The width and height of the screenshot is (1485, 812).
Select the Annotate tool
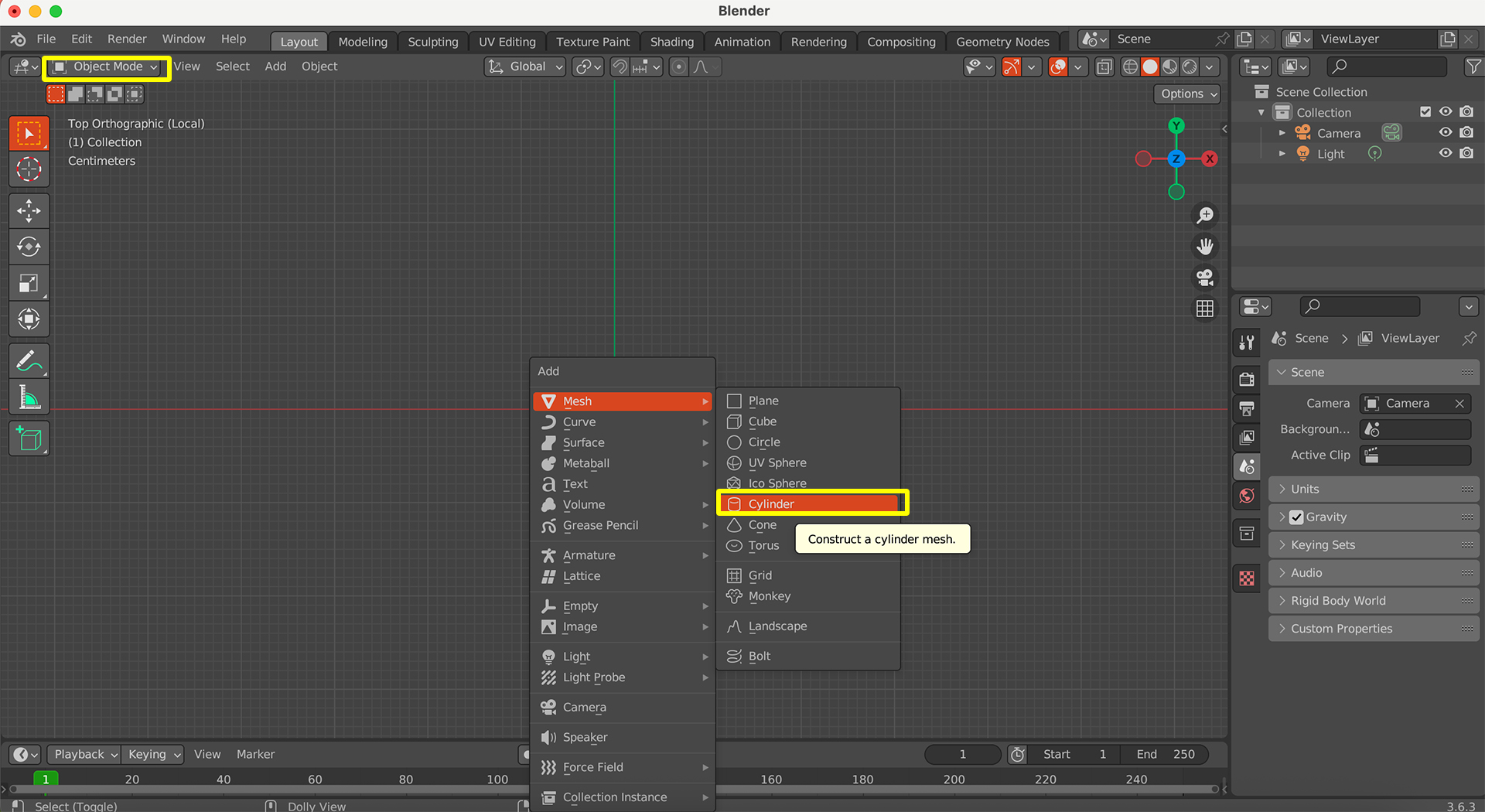pos(29,361)
